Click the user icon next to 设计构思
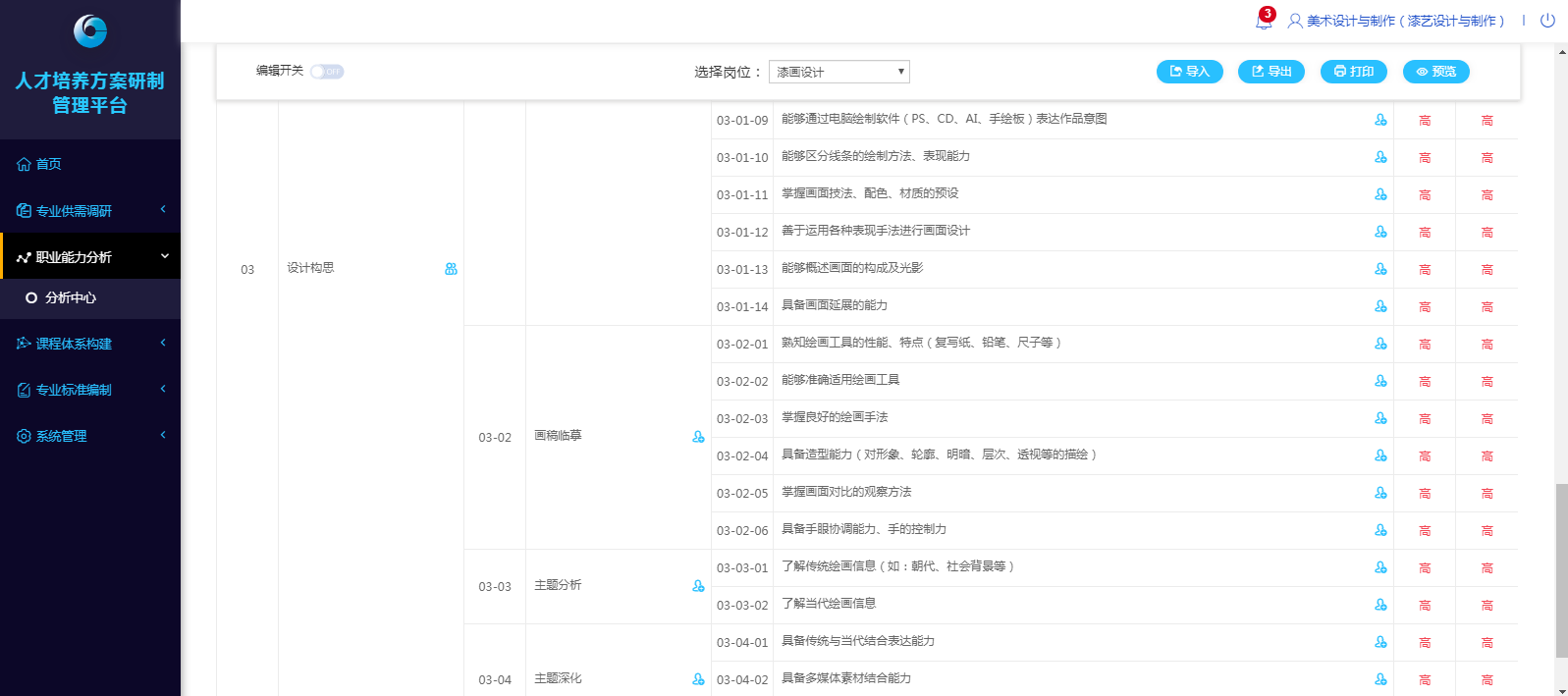 coord(451,269)
